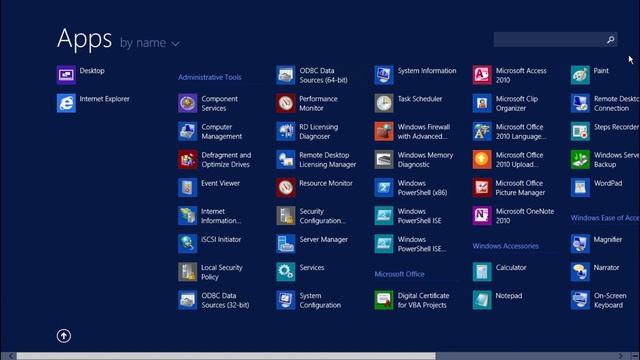640x360 pixels.
Task: Launch iSCSI Initiator
Action: point(210,244)
